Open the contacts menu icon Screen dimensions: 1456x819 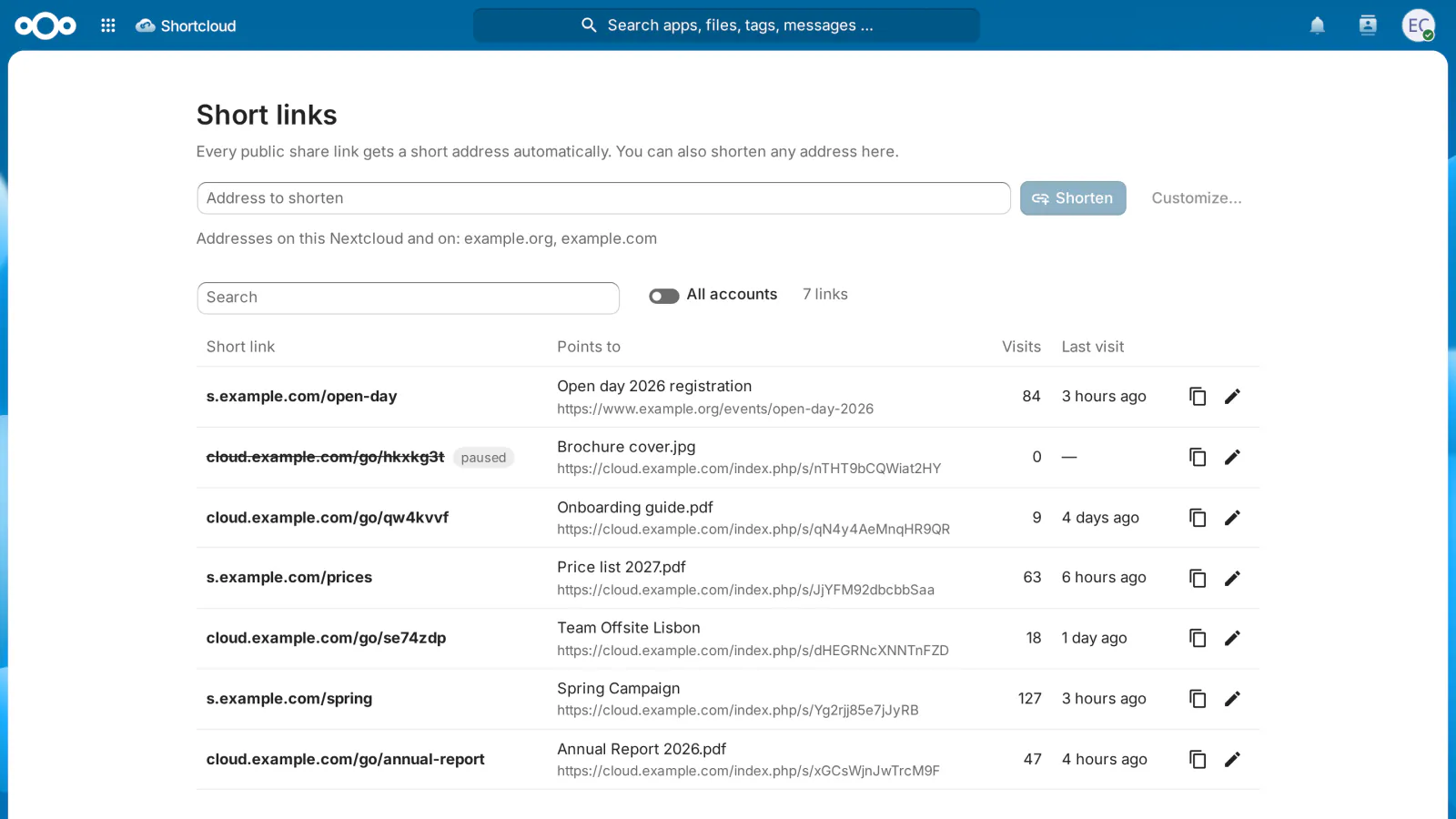[1368, 25]
